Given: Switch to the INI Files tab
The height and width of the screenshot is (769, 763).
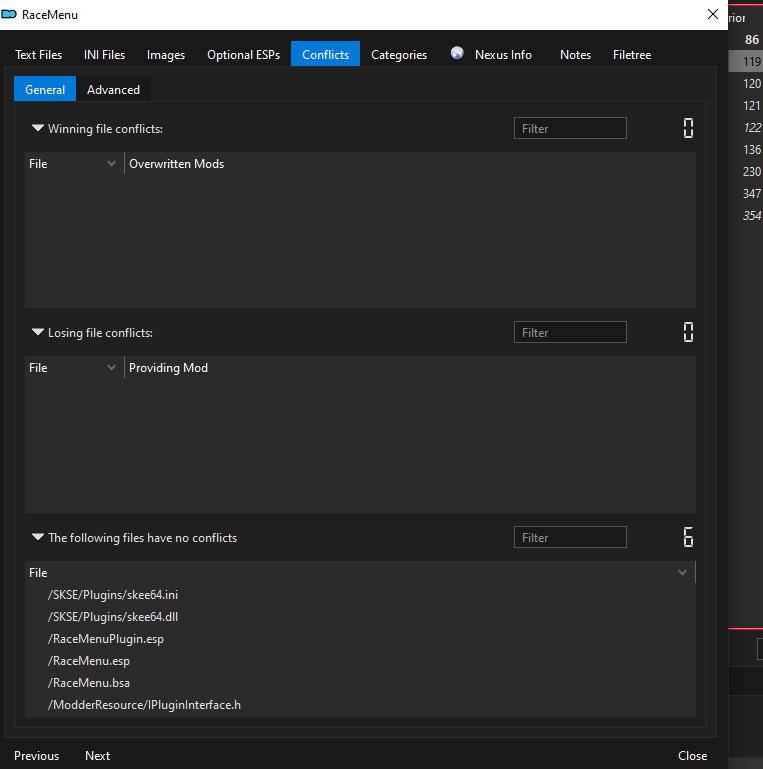Looking at the screenshot, I should [x=104, y=54].
